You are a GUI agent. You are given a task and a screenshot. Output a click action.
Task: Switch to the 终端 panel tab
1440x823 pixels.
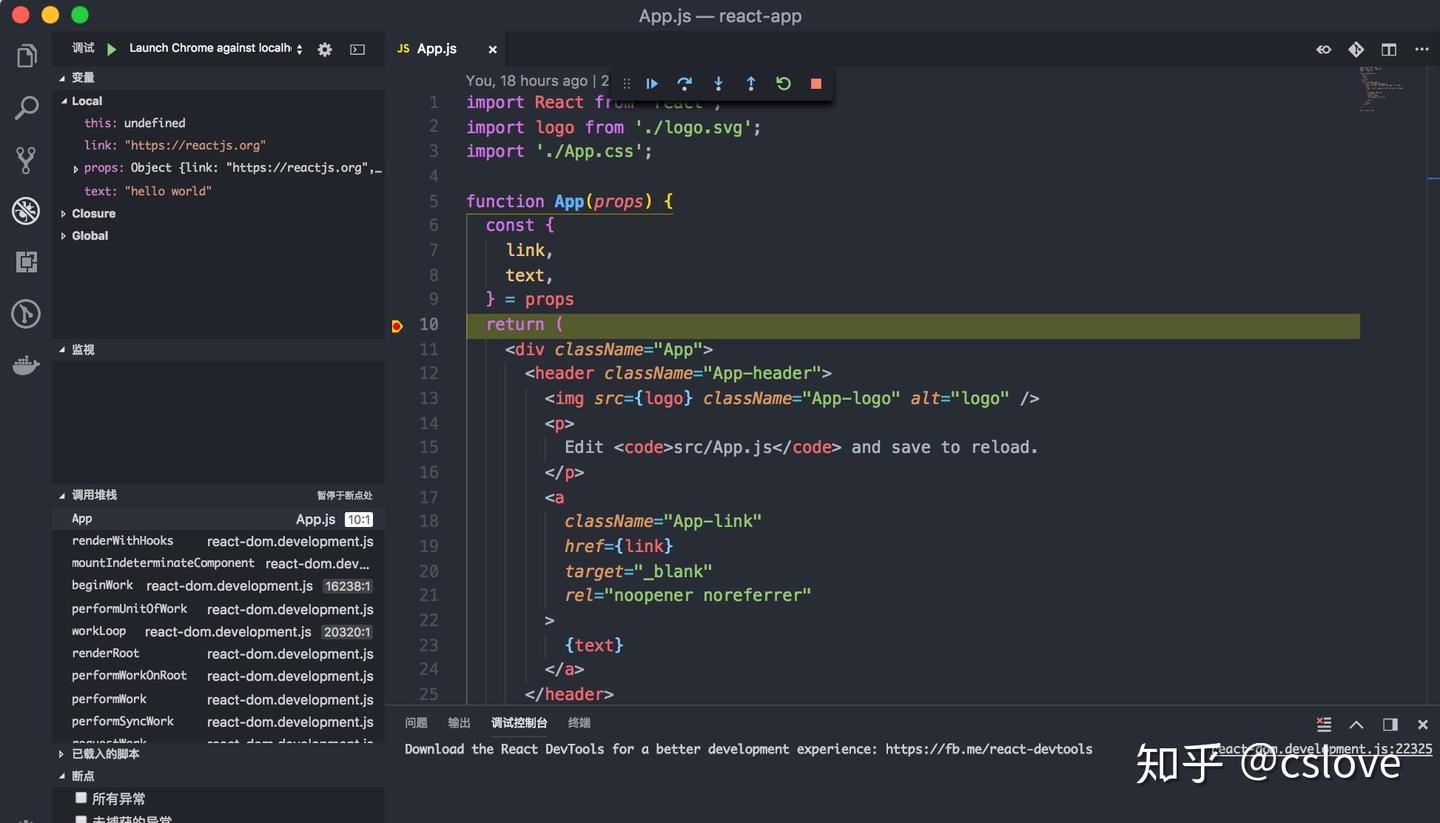579,723
